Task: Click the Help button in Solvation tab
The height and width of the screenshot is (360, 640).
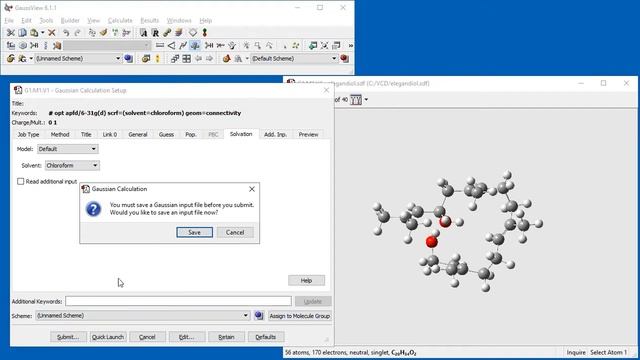Action: click(307, 280)
